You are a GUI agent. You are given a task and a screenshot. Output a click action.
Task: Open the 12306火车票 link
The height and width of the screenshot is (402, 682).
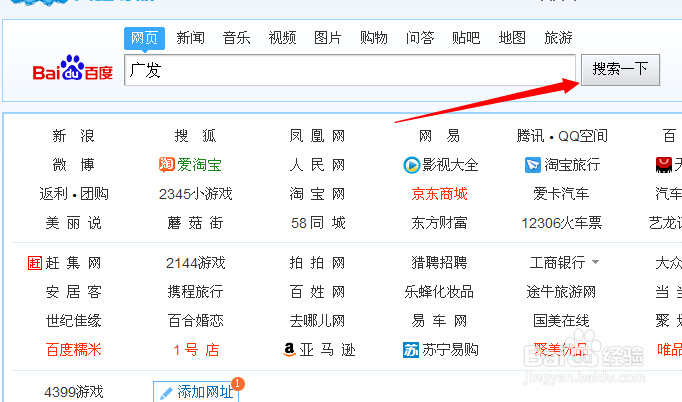pyautogui.click(x=562, y=223)
